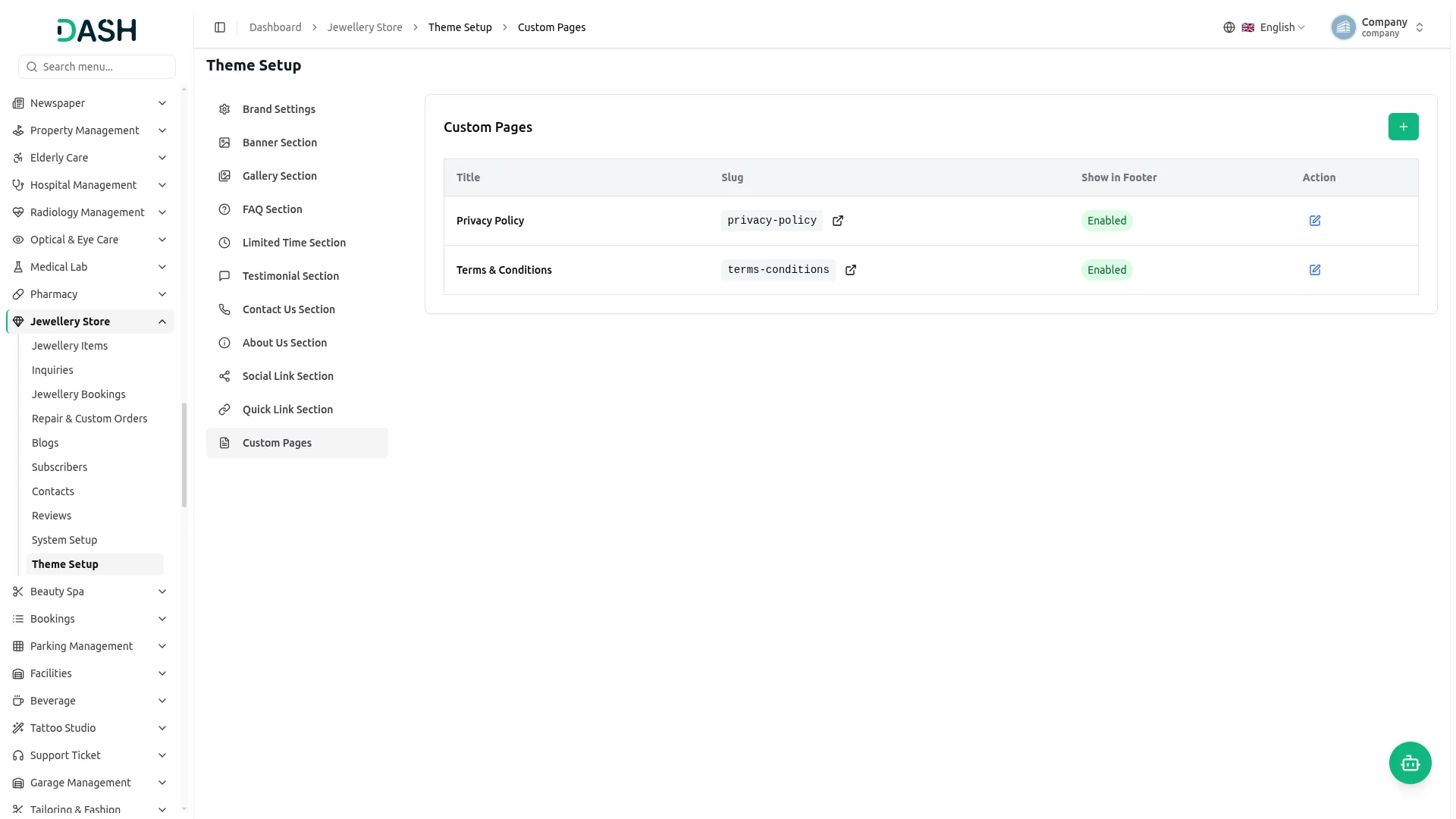The height and width of the screenshot is (819, 1456).
Task: Open terms-conditions slug external link icon
Action: tap(851, 270)
